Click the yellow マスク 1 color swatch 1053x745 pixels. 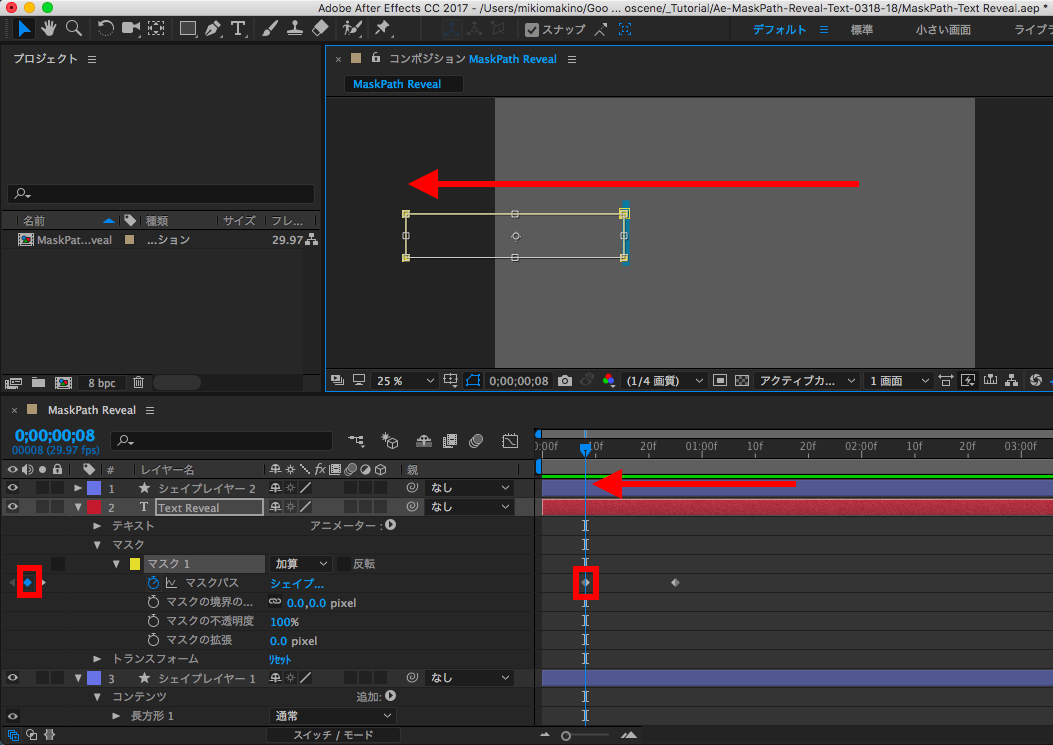tap(135, 564)
